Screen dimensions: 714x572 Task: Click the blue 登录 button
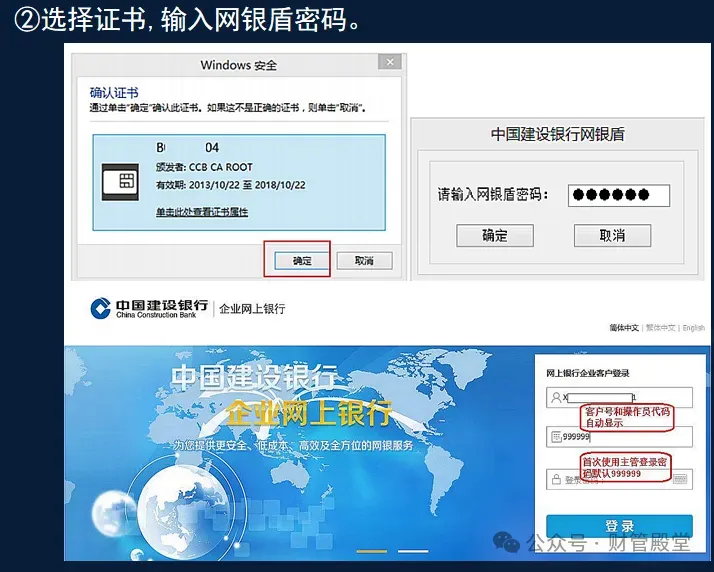coord(619,526)
